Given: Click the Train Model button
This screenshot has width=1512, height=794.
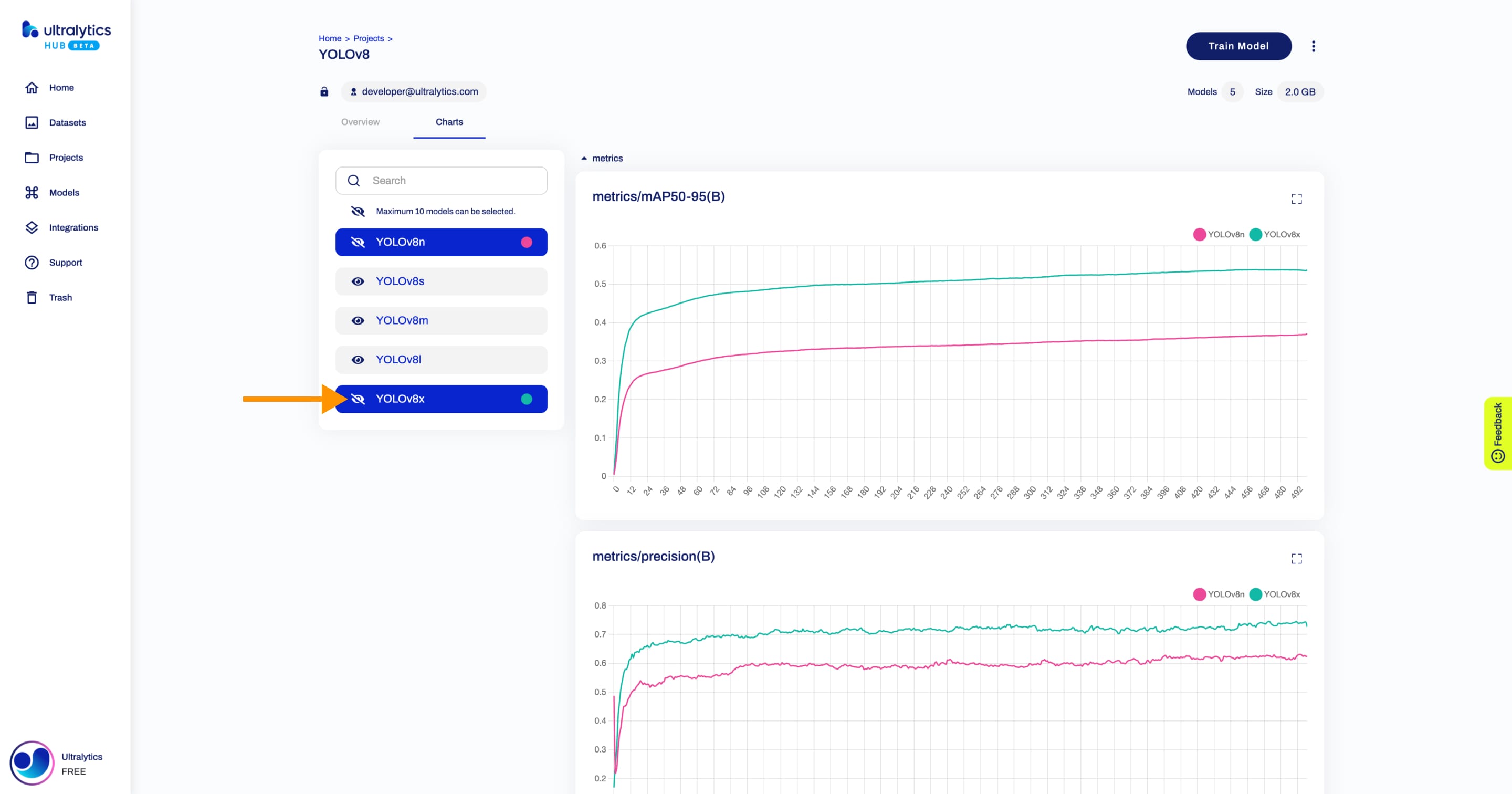Looking at the screenshot, I should coord(1237,46).
